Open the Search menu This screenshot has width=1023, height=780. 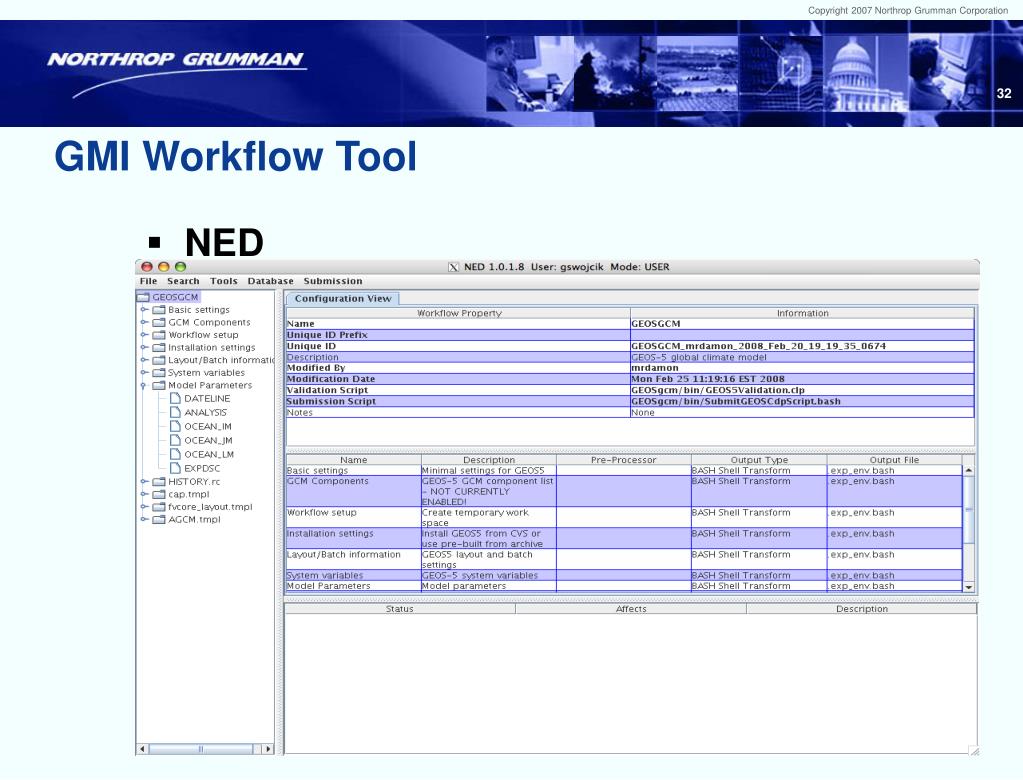point(183,281)
